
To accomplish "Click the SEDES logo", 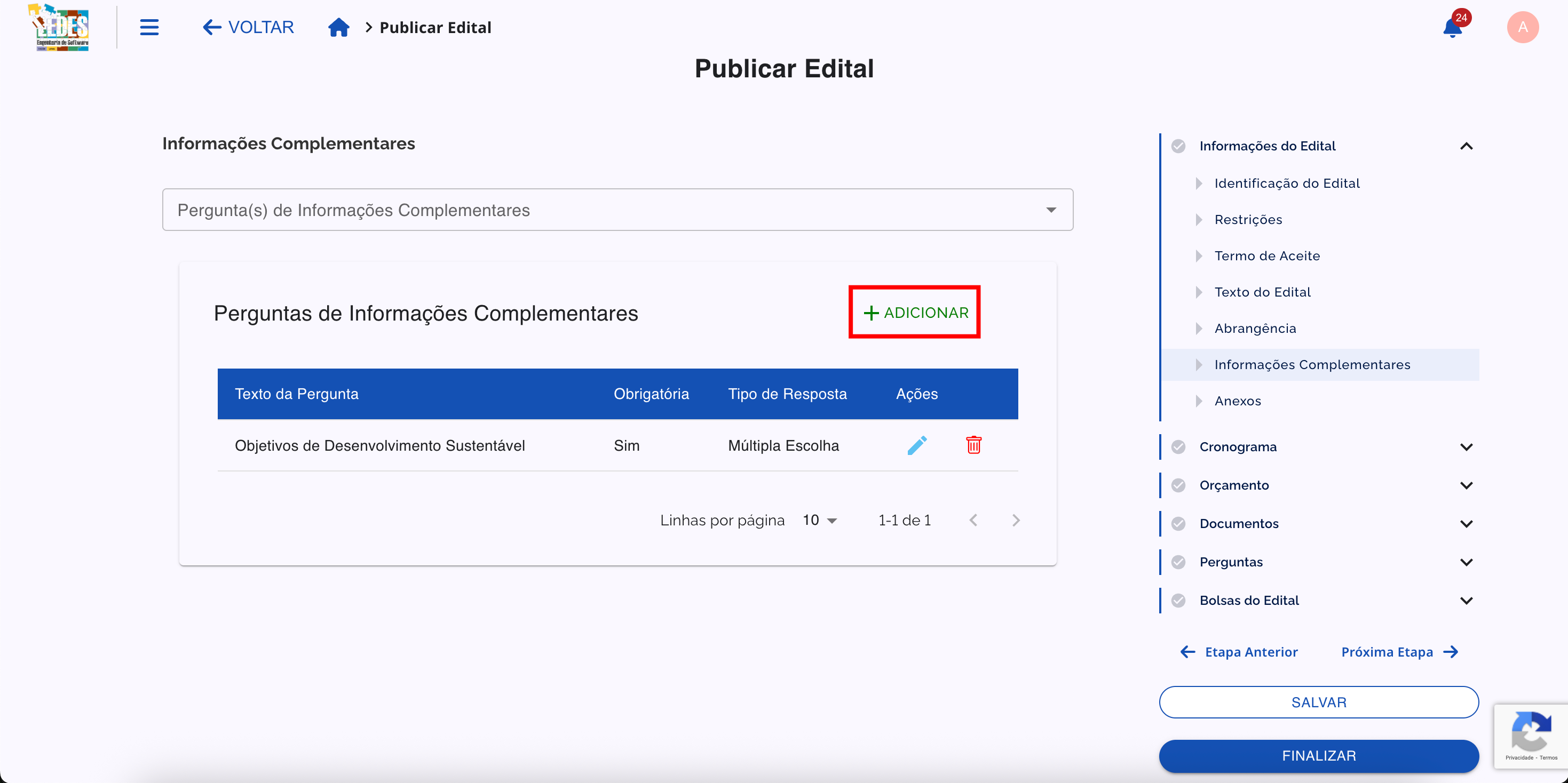I will pos(58,27).
